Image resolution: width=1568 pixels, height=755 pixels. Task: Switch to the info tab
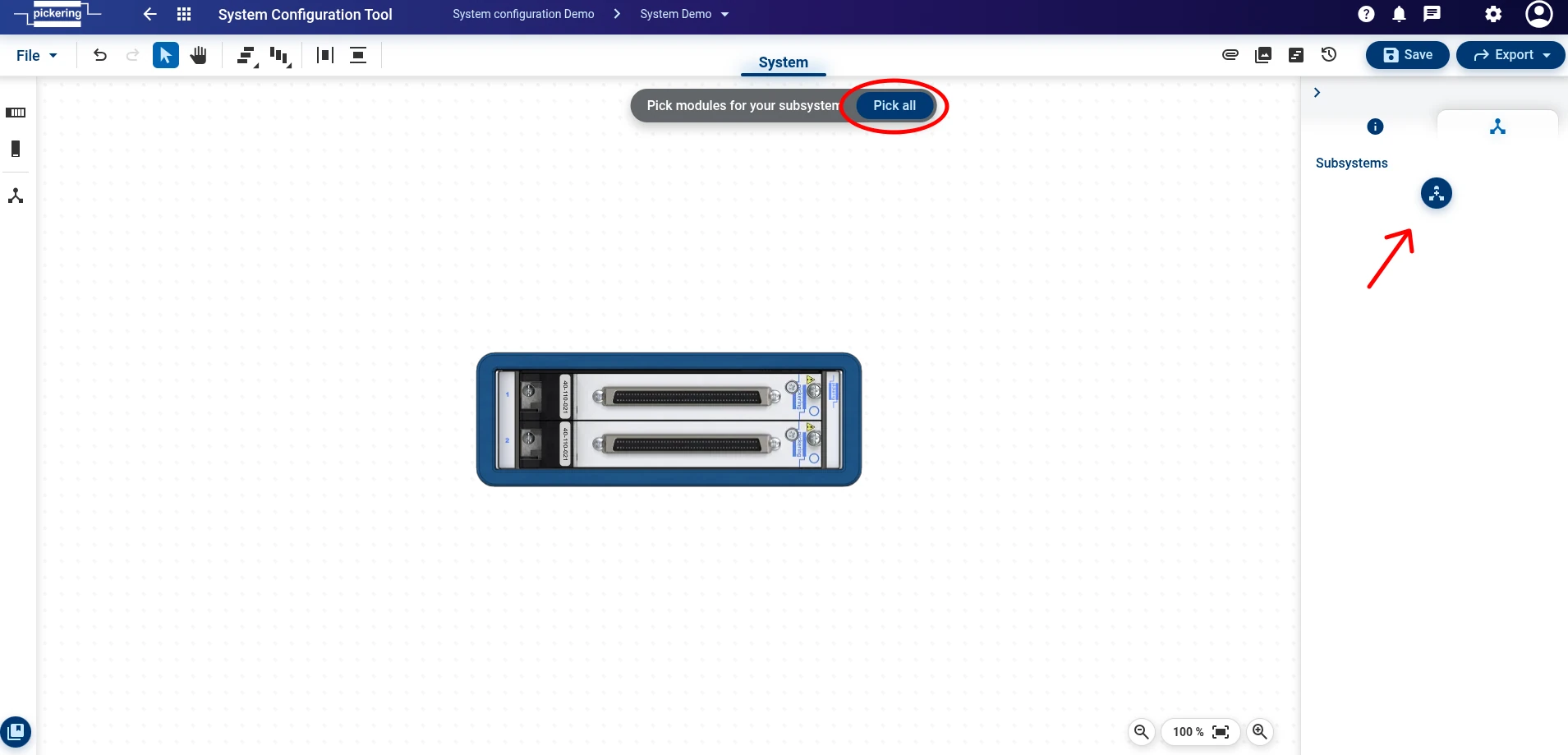(x=1375, y=127)
